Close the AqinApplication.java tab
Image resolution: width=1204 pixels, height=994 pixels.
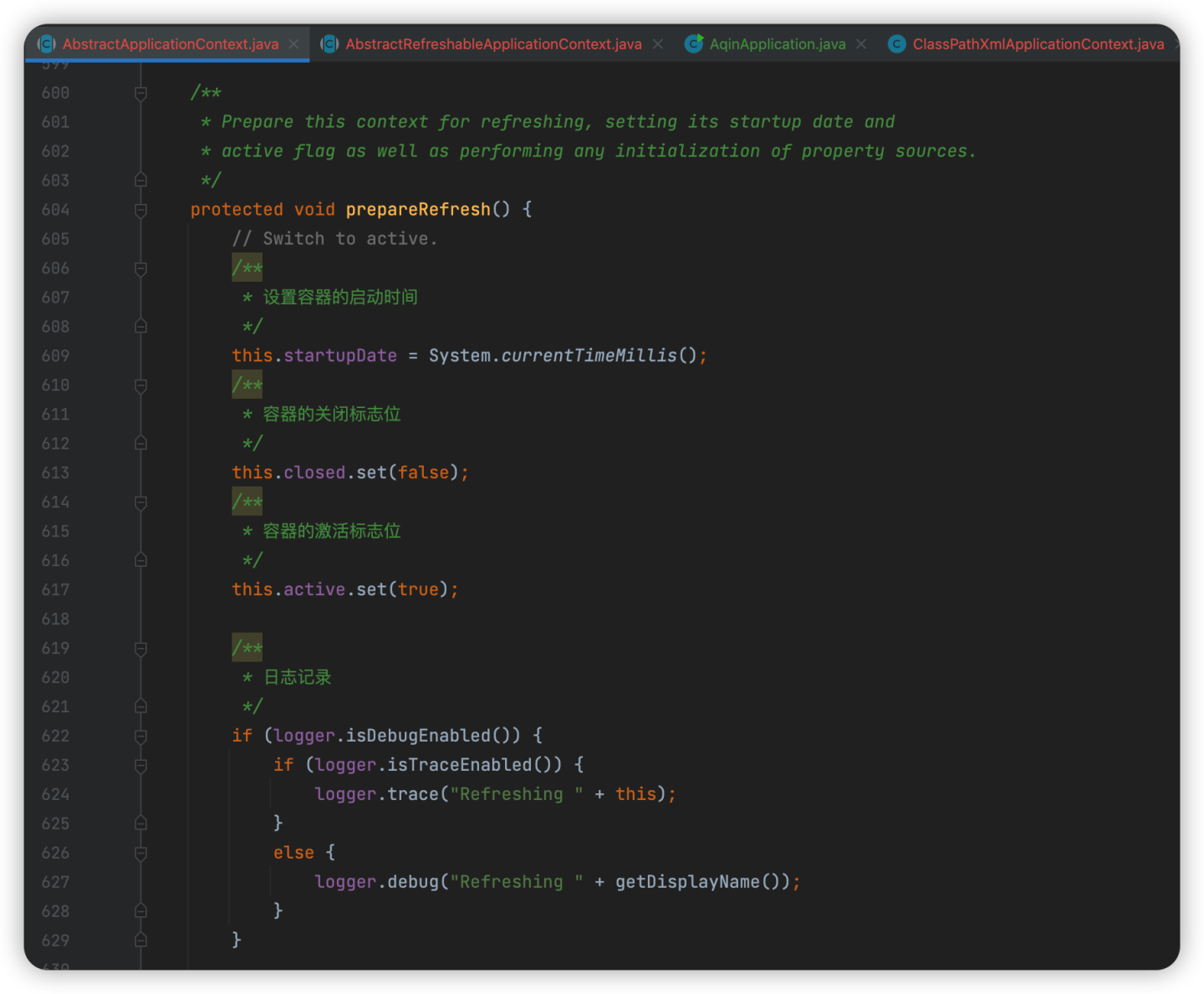(x=861, y=44)
